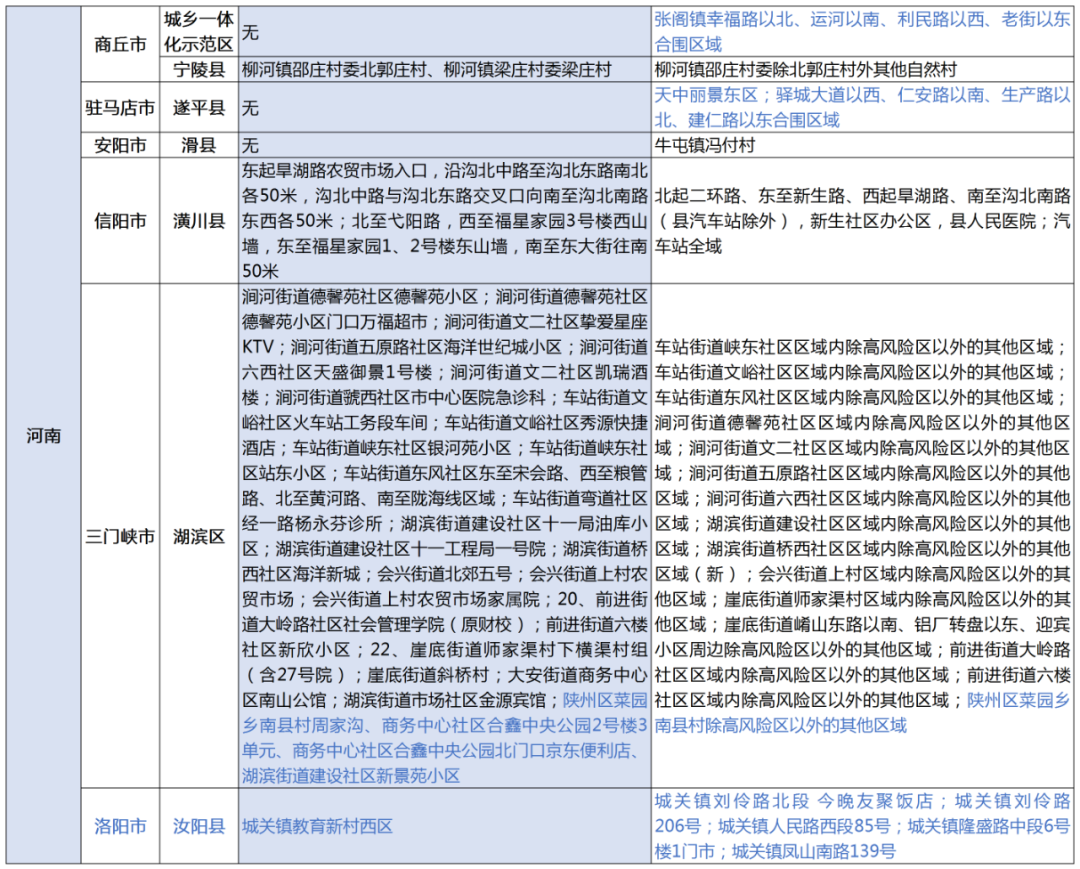Click the 天中丽景东区 blue text cell
Image resolution: width=1080 pixels, height=869 pixels.
[x=862, y=108]
